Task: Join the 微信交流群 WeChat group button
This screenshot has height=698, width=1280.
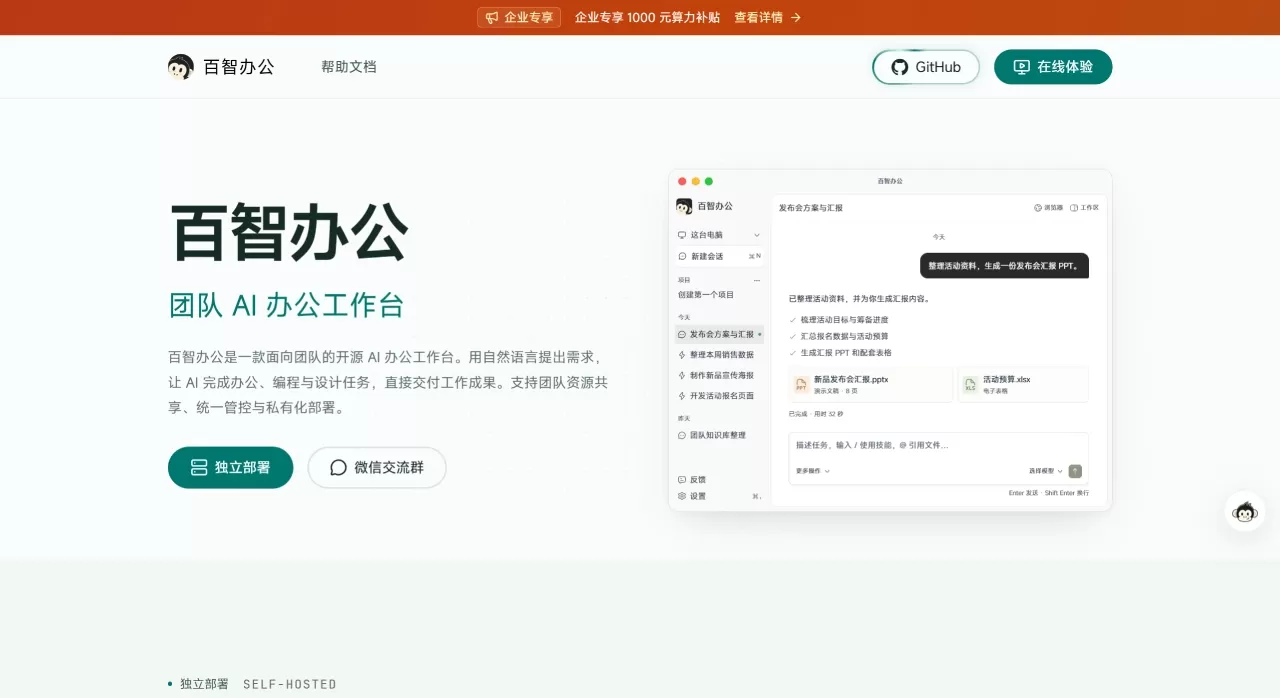Action: tap(377, 468)
